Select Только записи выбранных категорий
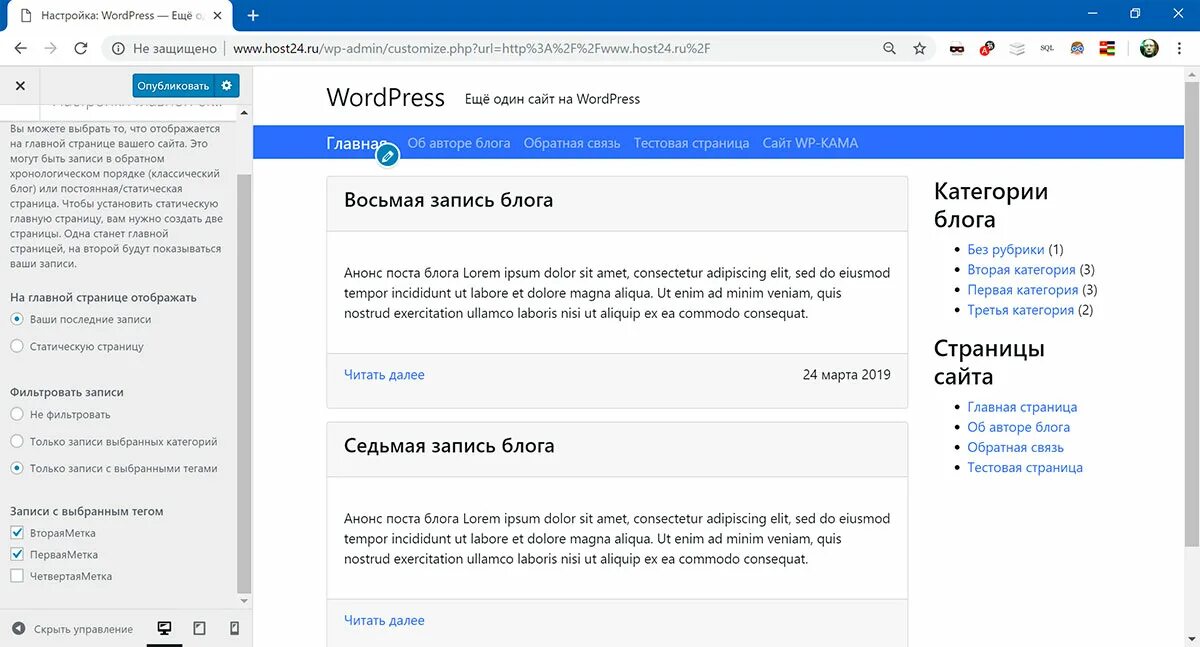Screen dimensions: 1200x647 [17, 441]
